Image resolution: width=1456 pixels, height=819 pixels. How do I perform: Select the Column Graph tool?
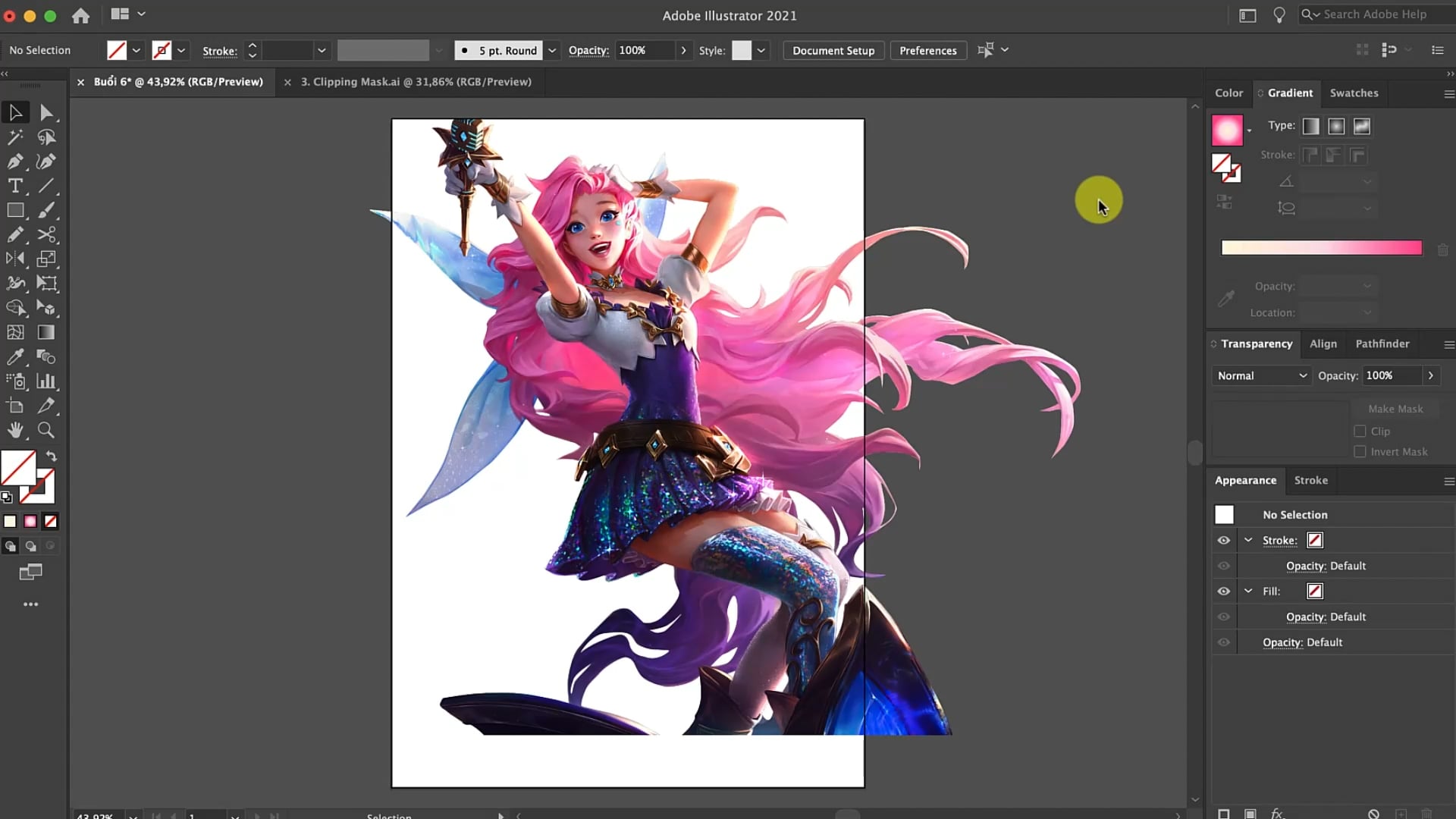point(46,381)
